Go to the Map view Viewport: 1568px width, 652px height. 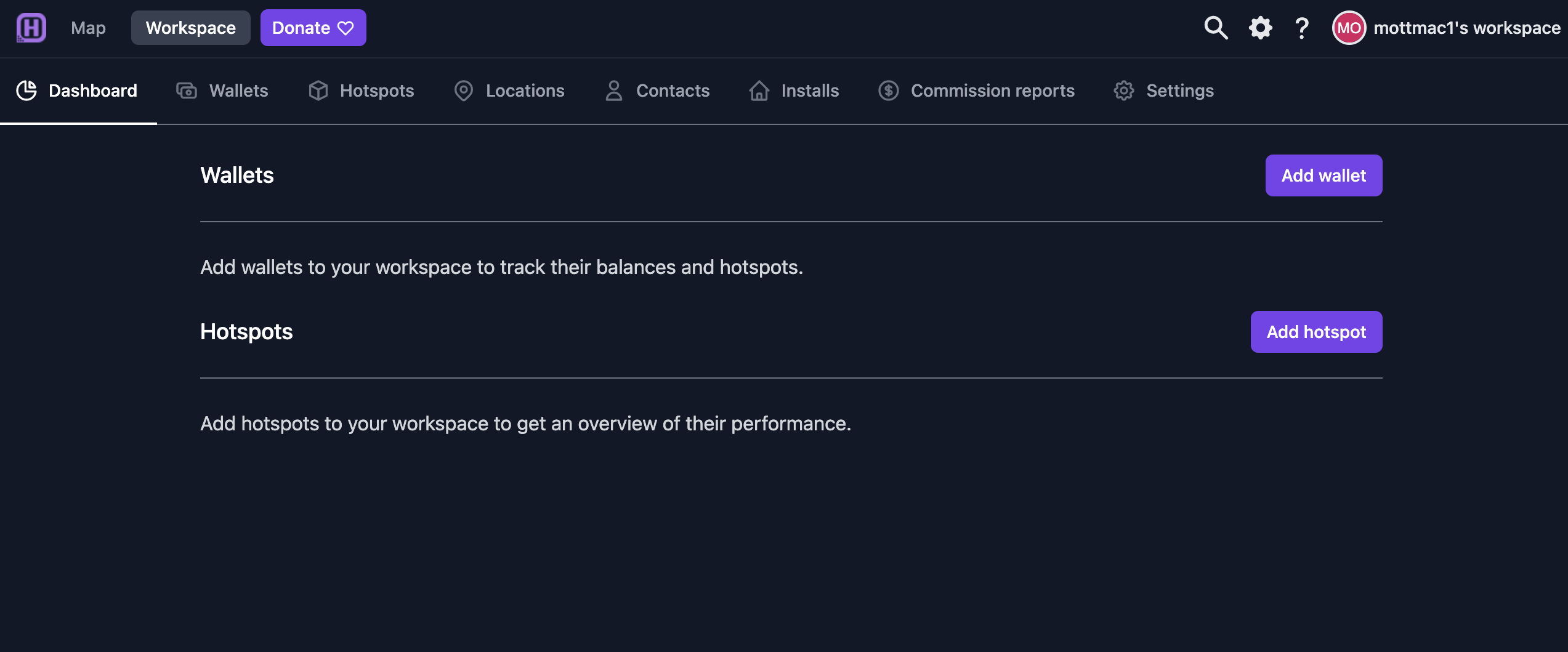(88, 28)
